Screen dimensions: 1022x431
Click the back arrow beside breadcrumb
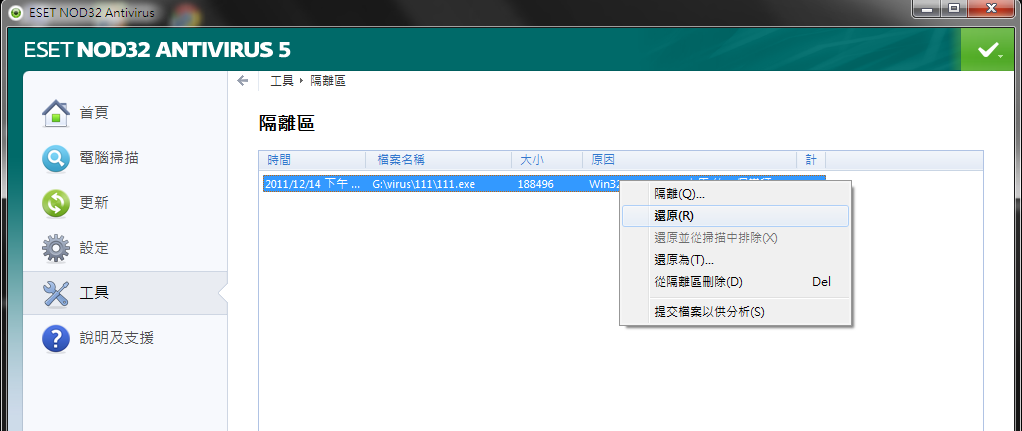click(x=243, y=81)
